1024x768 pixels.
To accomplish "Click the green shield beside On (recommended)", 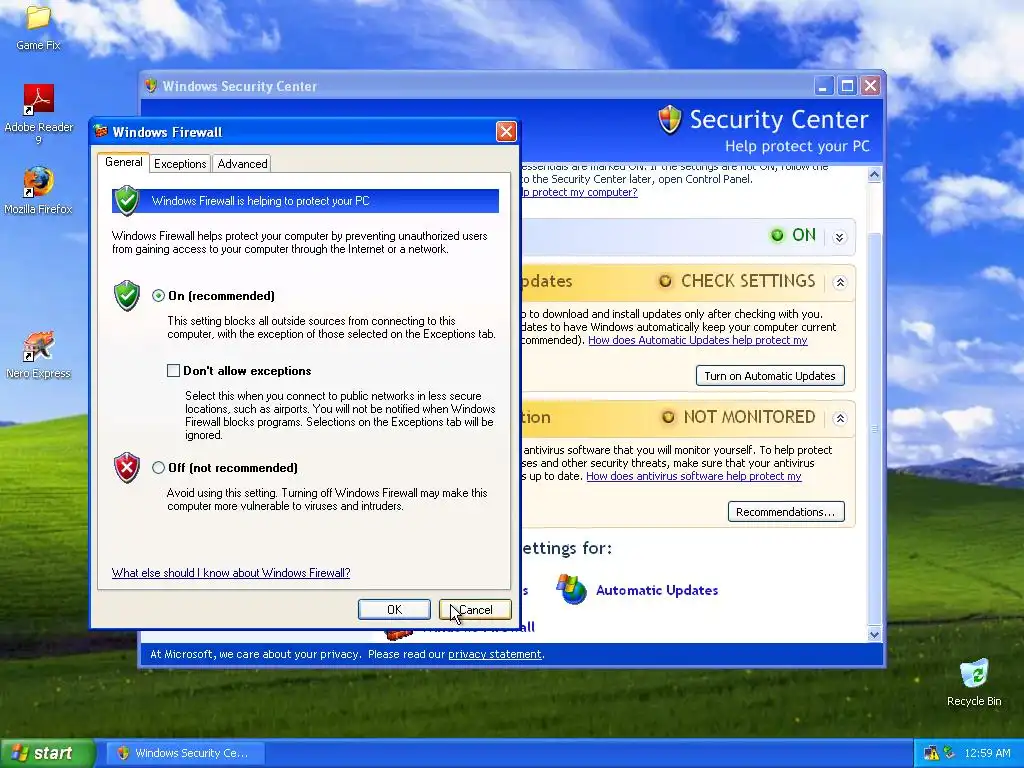I will pos(127,296).
